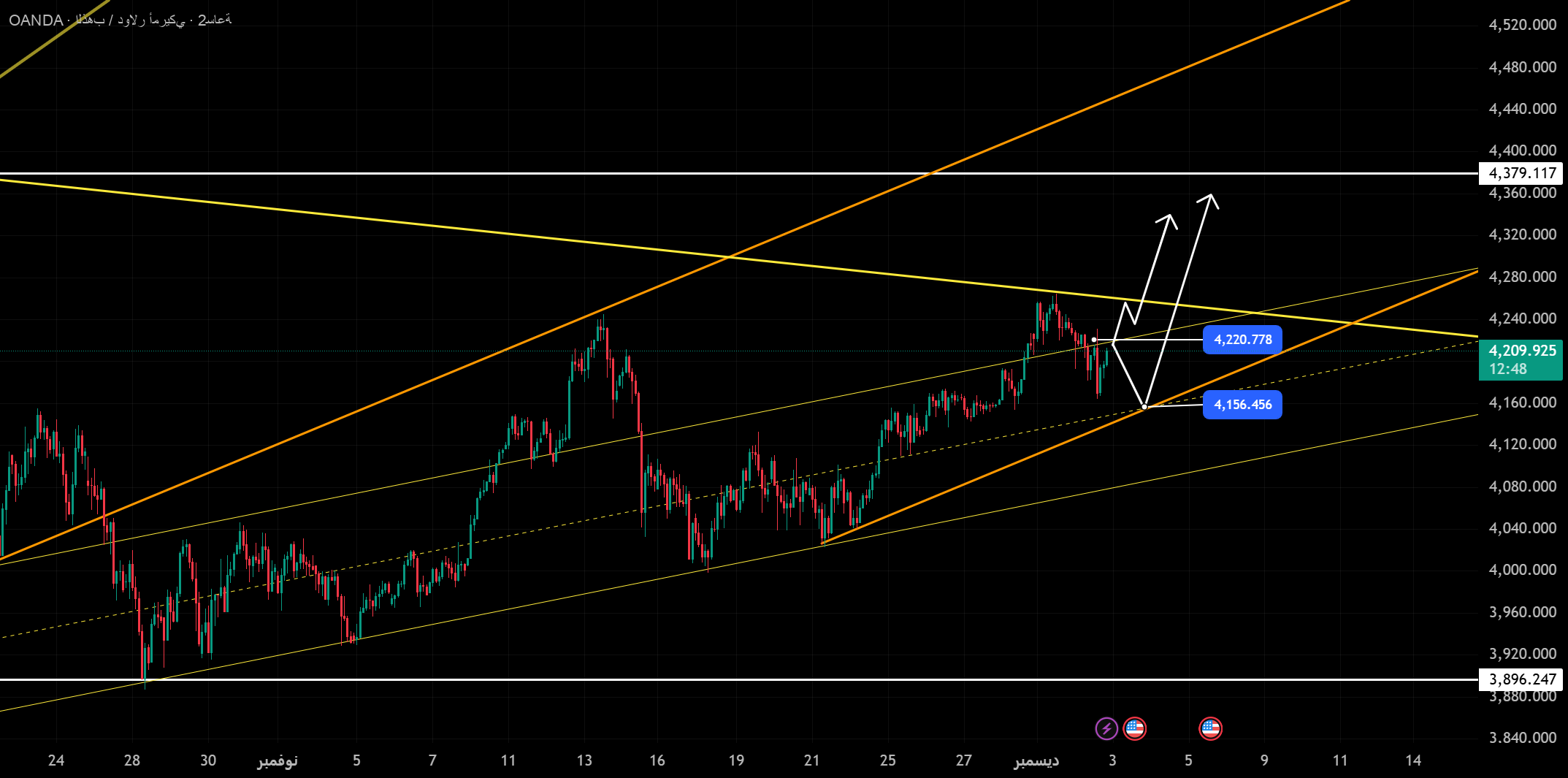Select the blue 4,220.778 price label
Viewport: 1568px width, 778px height.
point(1242,340)
